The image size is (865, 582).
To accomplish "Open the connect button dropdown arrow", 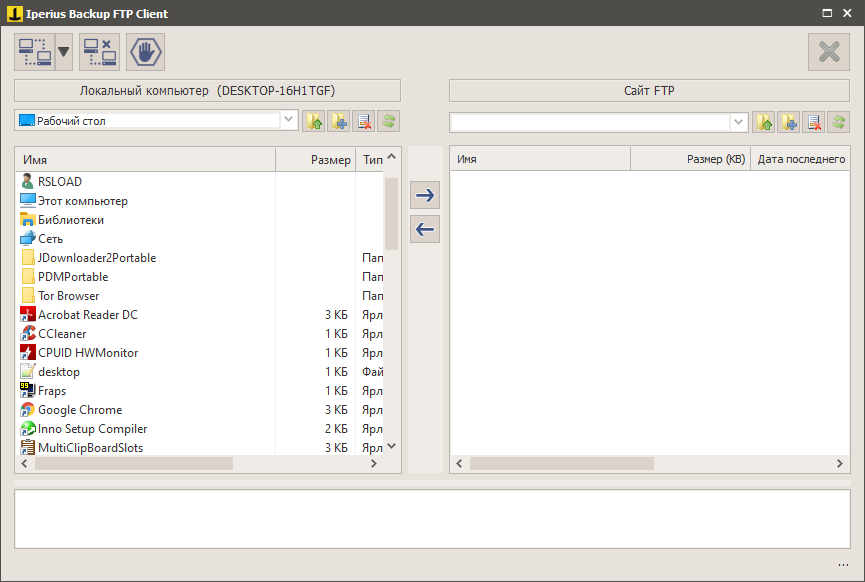I will click(x=63, y=52).
